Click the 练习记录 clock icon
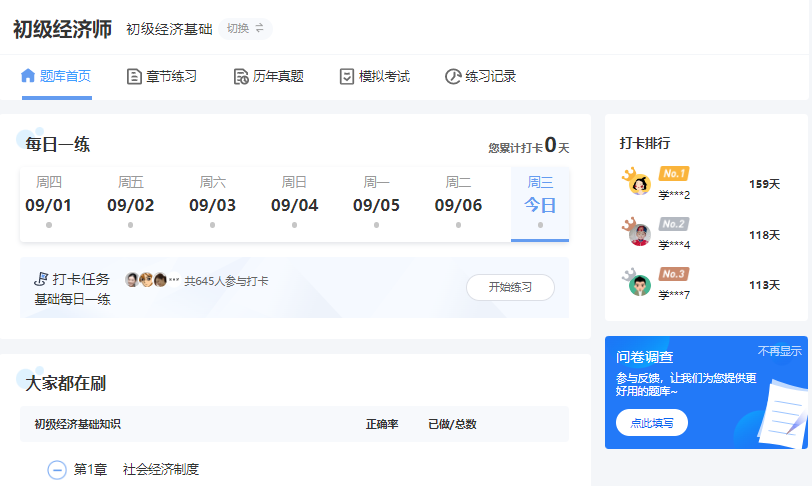Viewport: 812px width, 486px height. (452, 76)
